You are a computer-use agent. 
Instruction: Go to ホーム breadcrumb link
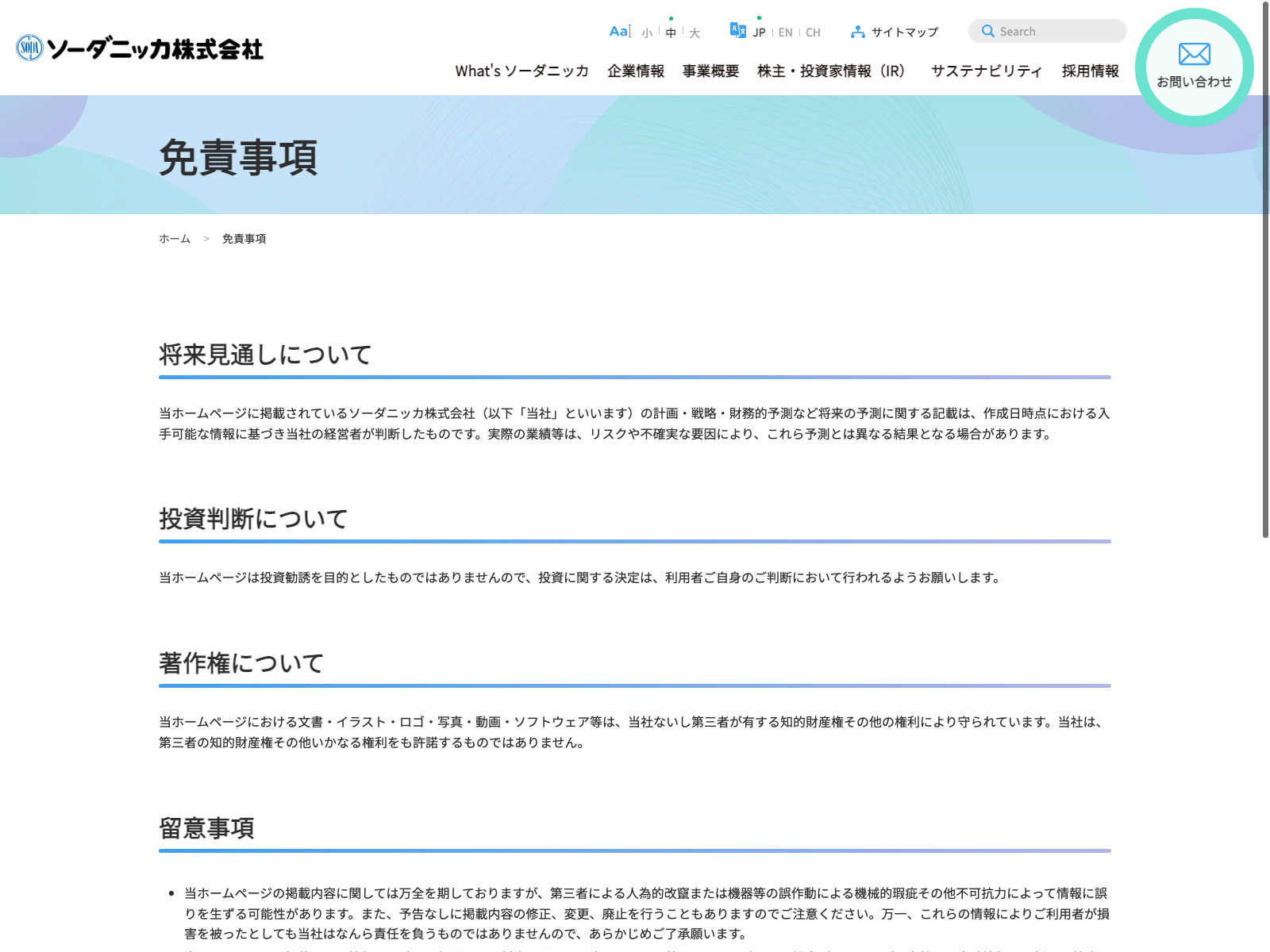(175, 239)
